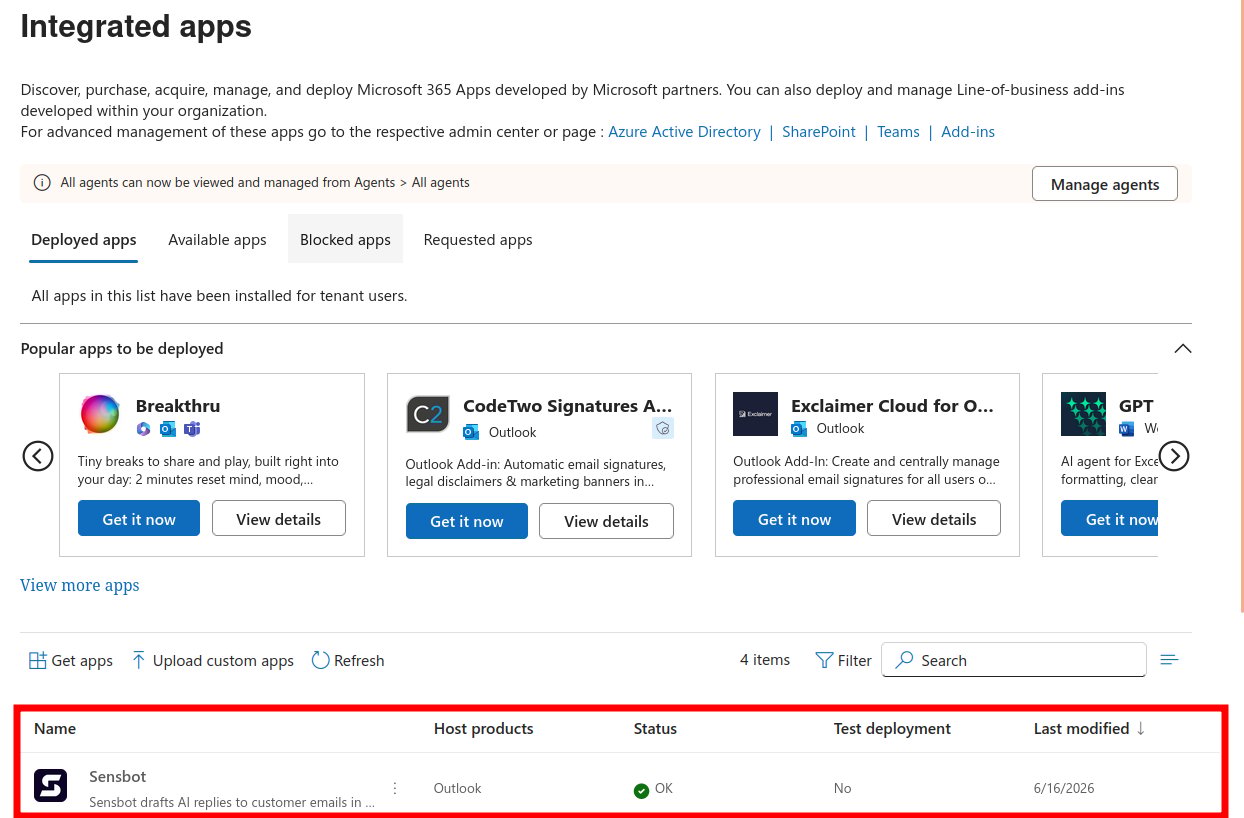
Task: Click the Teams icon under Breakthru
Action: (191, 429)
